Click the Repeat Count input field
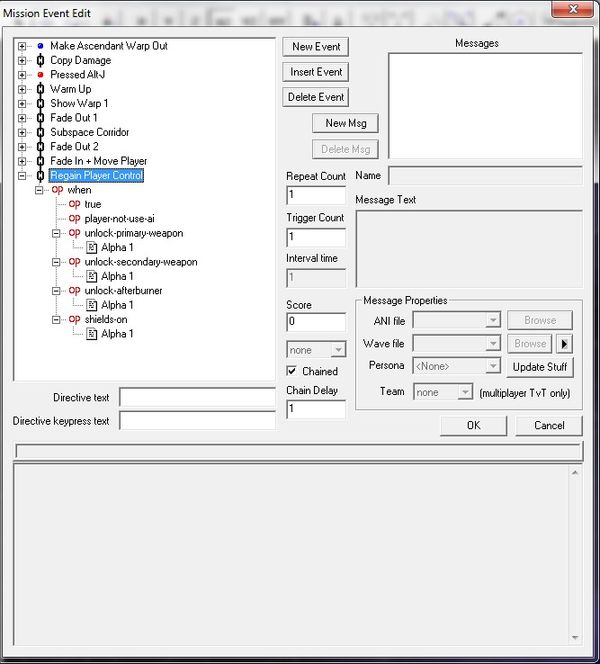This screenshot has height=664, width=600. pos(315,195)
